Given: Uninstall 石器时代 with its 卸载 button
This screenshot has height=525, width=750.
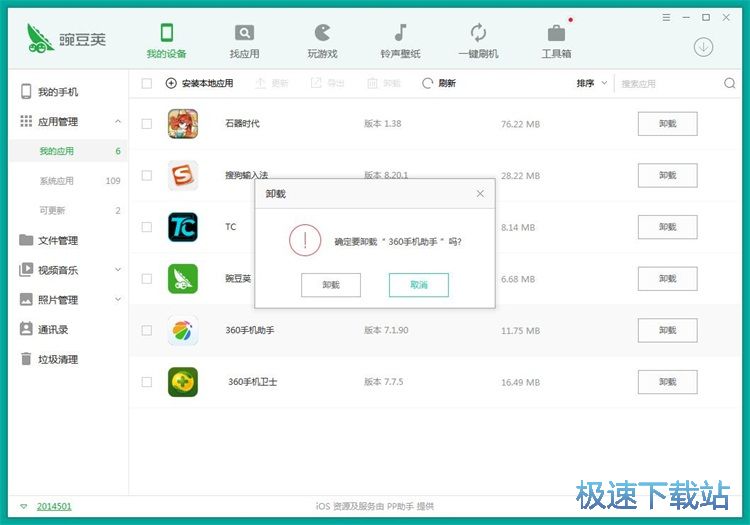Looking at the screenshot, I should (x=667, y=124).
